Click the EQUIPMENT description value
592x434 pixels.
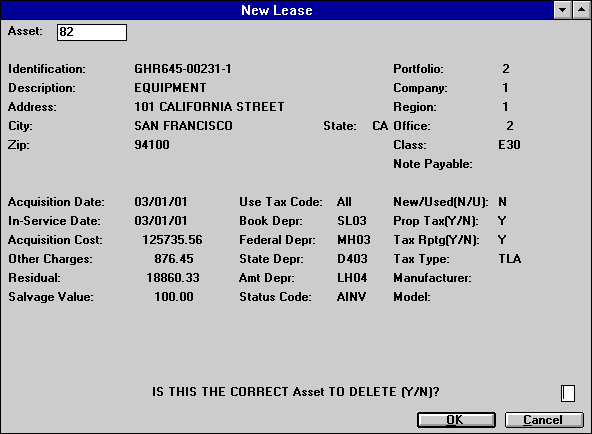[170, 88]
